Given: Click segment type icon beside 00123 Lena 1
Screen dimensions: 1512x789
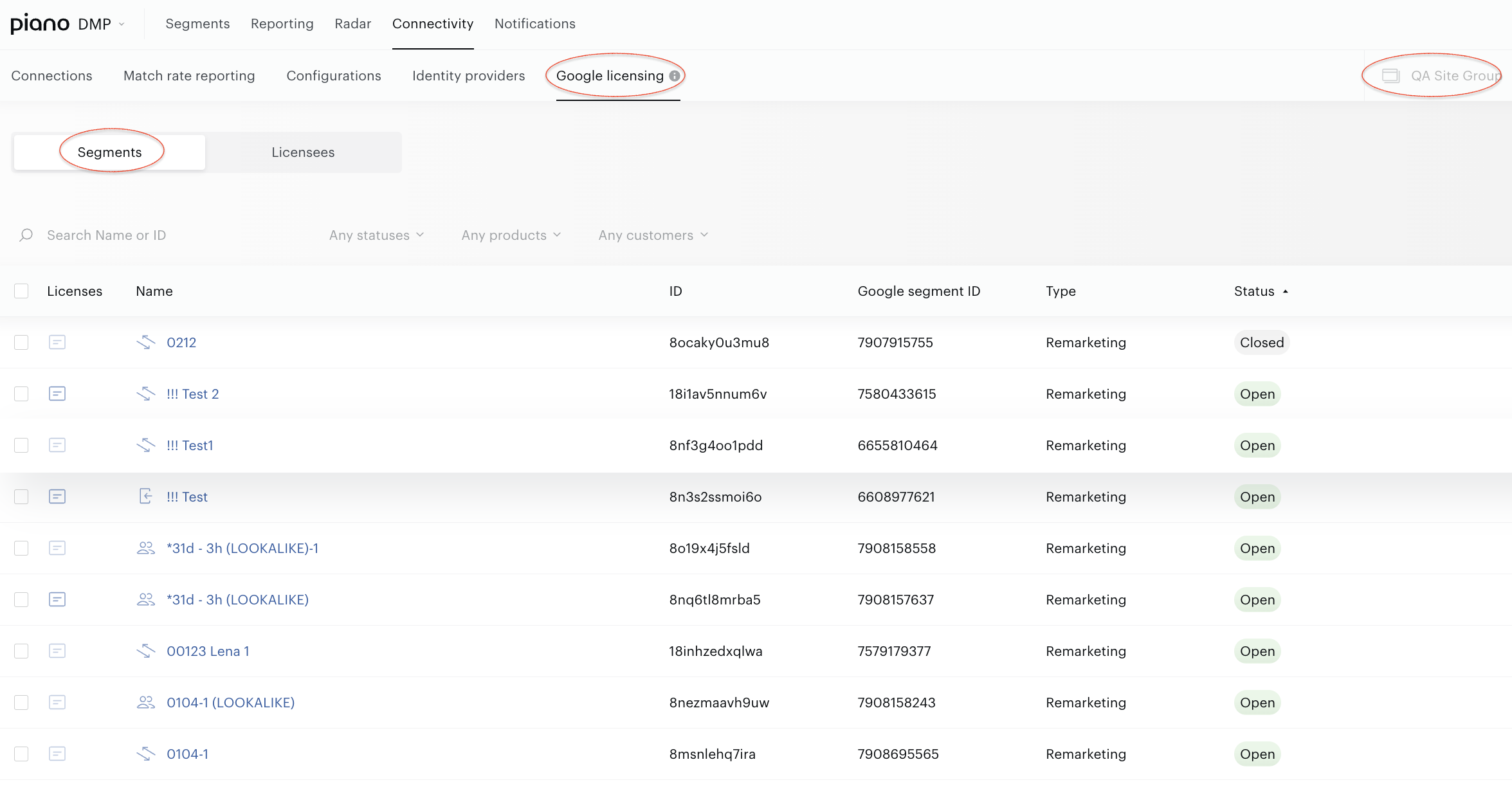Looking at the screenshot, I should pyautogui.click(x=146, y=651).
